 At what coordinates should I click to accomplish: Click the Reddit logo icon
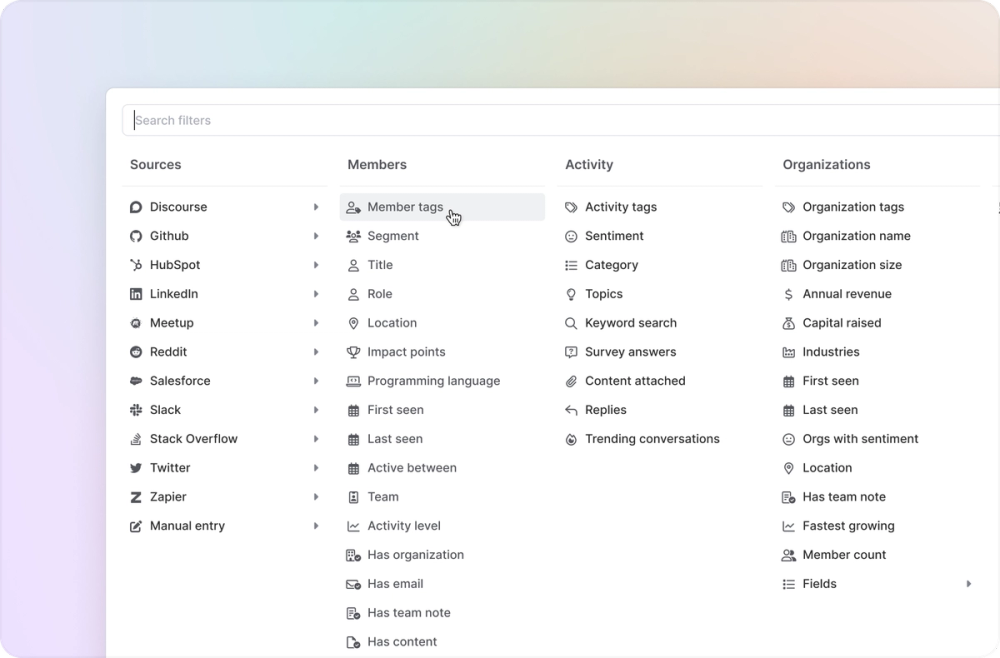(136, 352)
